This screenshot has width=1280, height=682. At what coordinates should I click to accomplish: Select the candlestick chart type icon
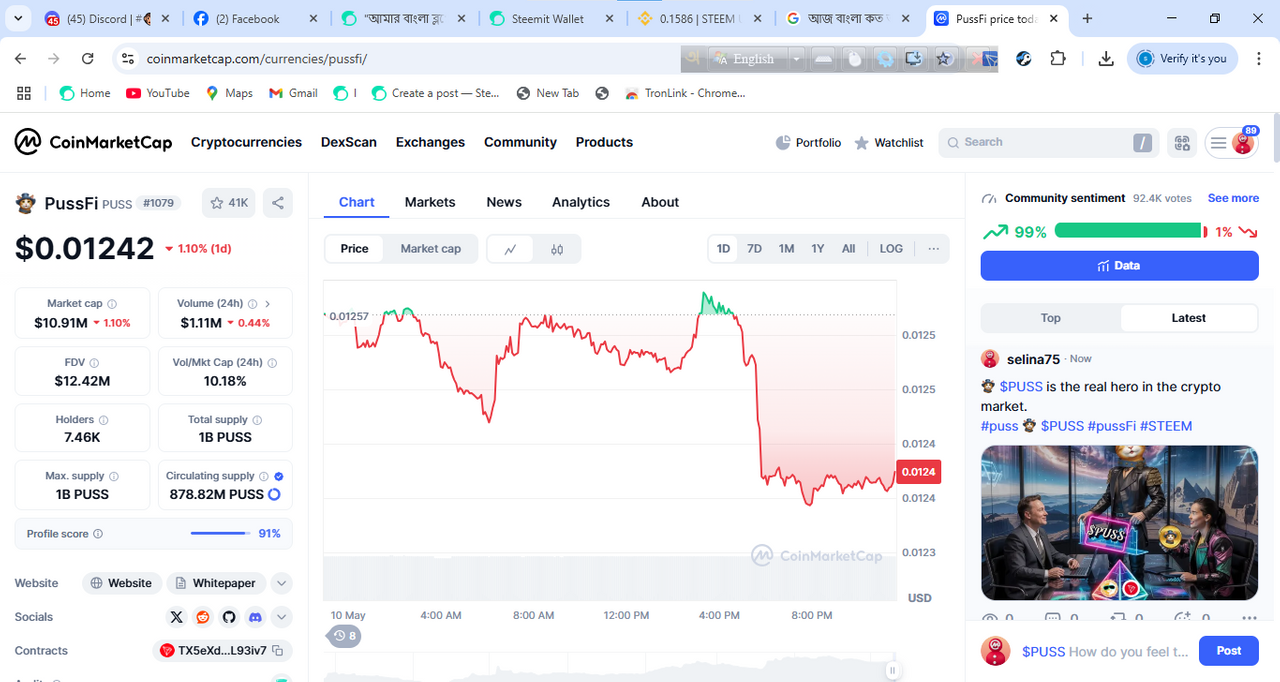[557, 249]
